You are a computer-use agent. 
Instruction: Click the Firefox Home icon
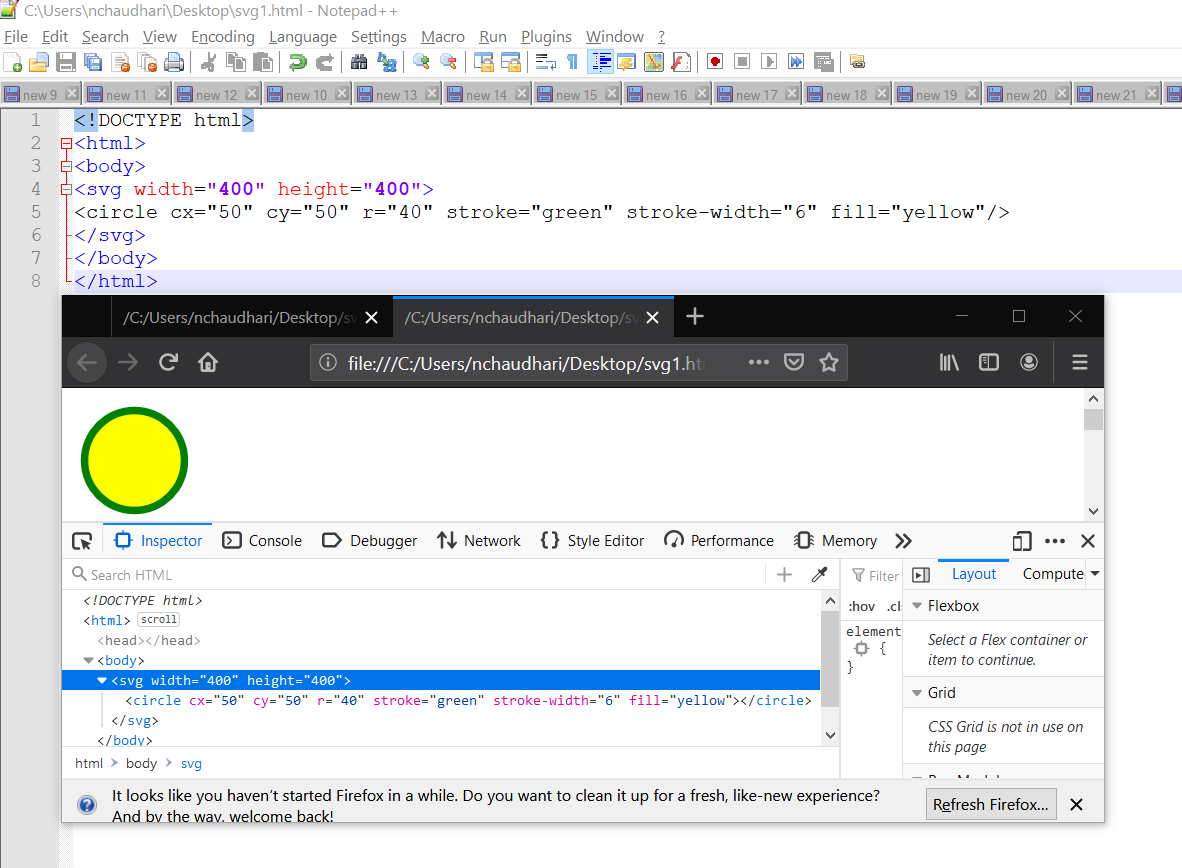tap(208, 363)
